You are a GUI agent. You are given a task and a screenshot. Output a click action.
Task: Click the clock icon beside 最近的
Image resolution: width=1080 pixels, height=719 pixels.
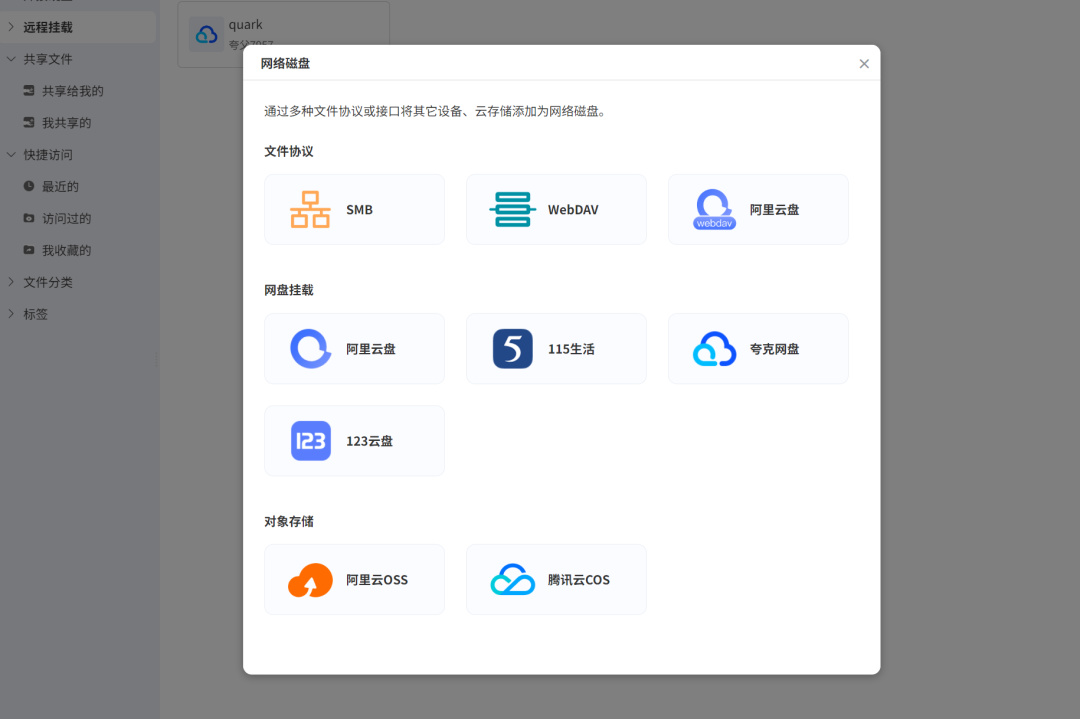pos(29,186)
